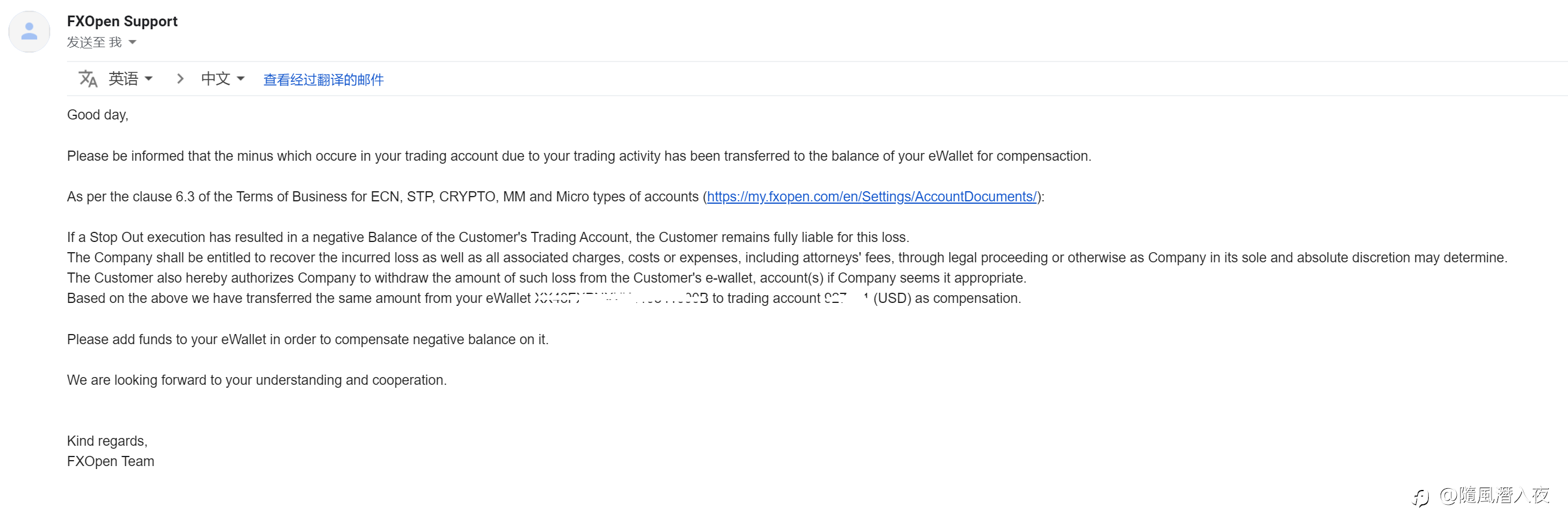1568x527 pixels.
Task: Open the my.fxopen.com AccountDocuments link
Action: (871, 197)
